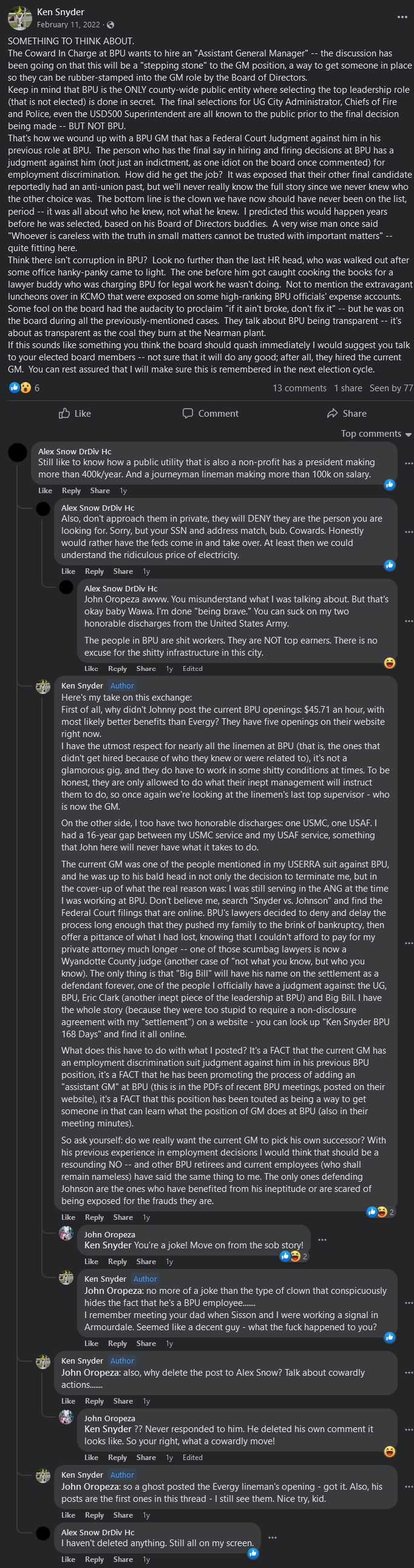Open options for first Alex Snow comment
414x1568 pixels.
[409, 464]
